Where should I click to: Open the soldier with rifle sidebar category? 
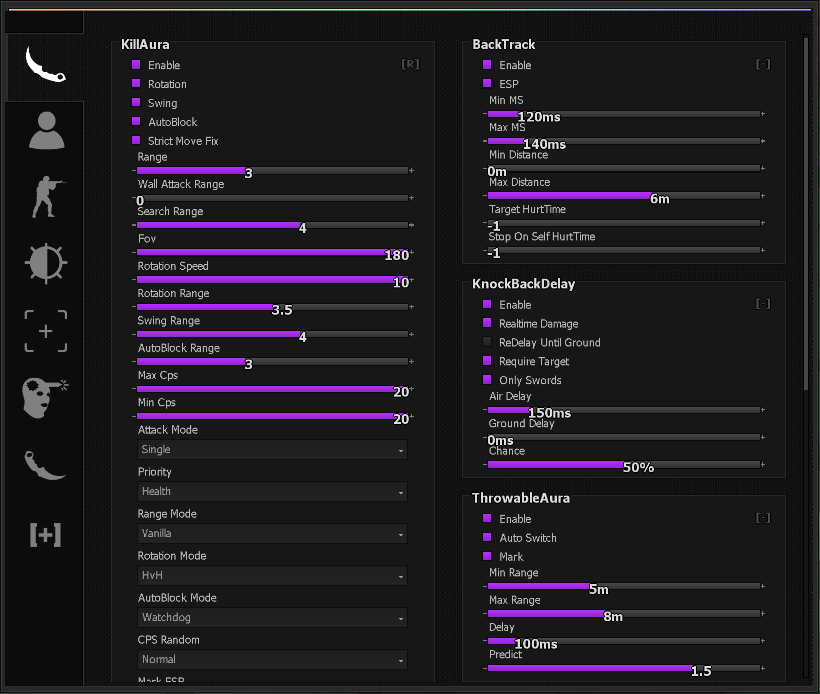(x=47, y=197)
